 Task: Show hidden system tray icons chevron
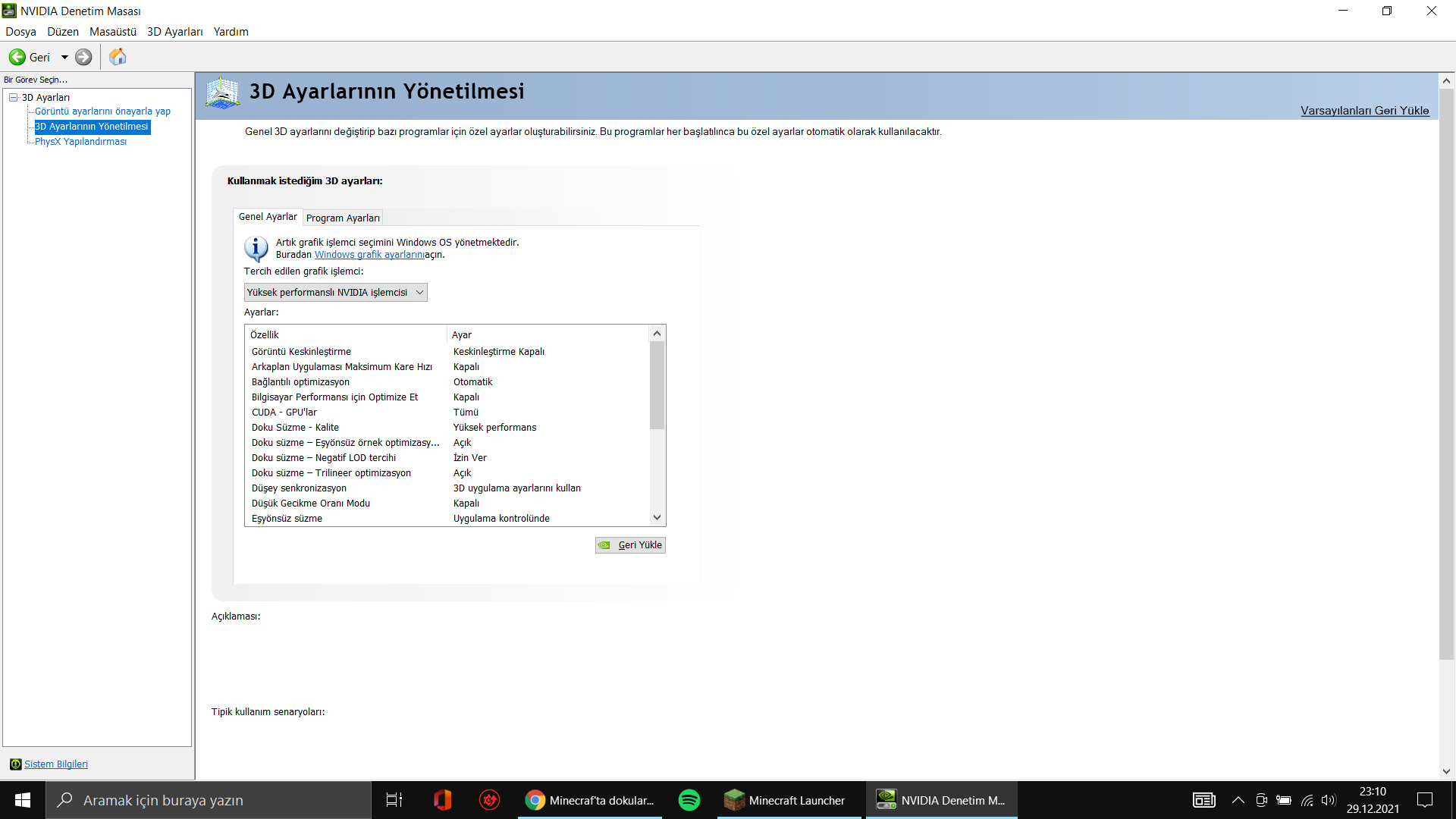(1238, 800)
